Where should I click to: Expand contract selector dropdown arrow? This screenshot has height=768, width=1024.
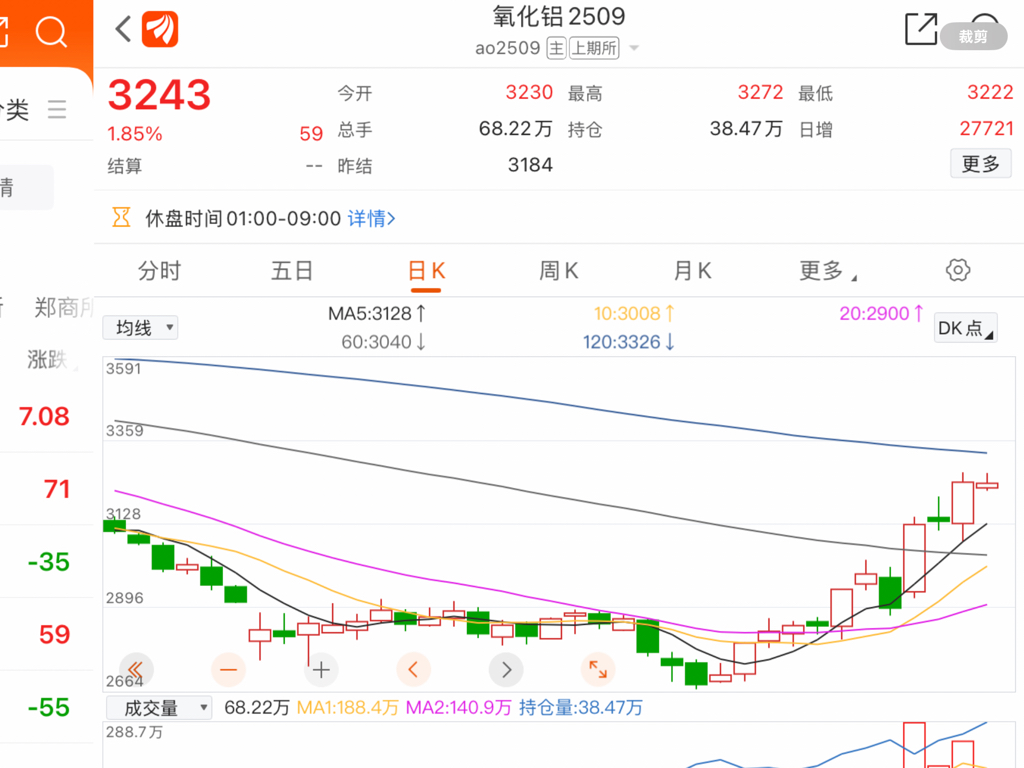[x=633, y=48]
